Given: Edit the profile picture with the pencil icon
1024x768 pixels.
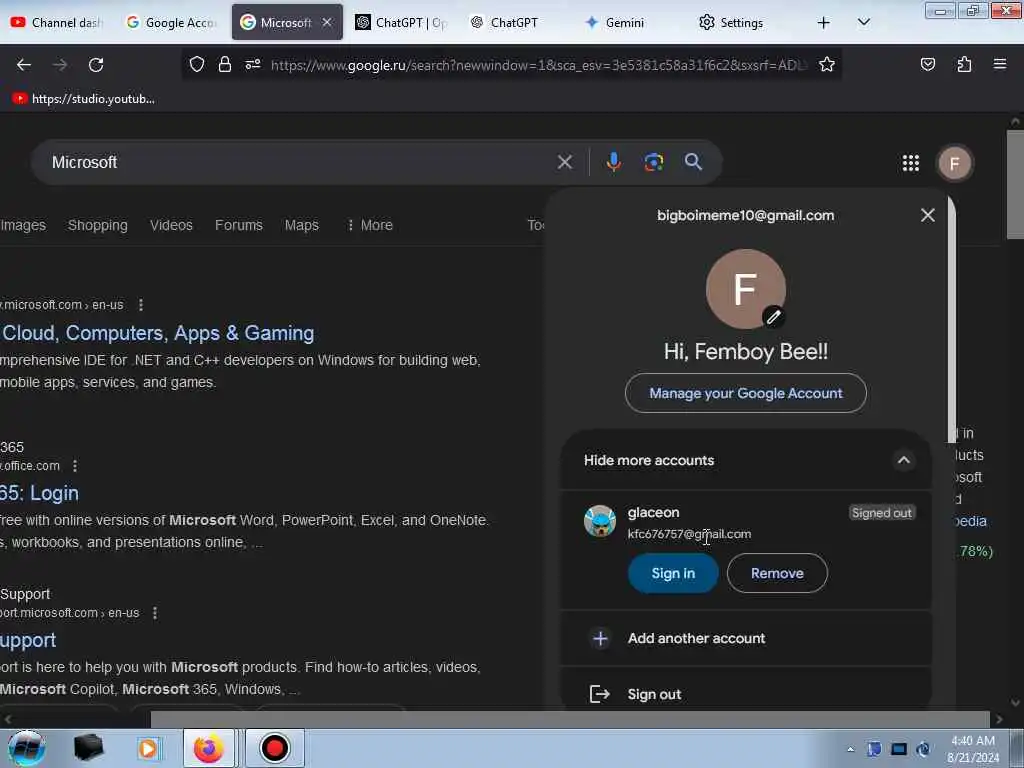Looking at the screenshot, I should point(774,317).
